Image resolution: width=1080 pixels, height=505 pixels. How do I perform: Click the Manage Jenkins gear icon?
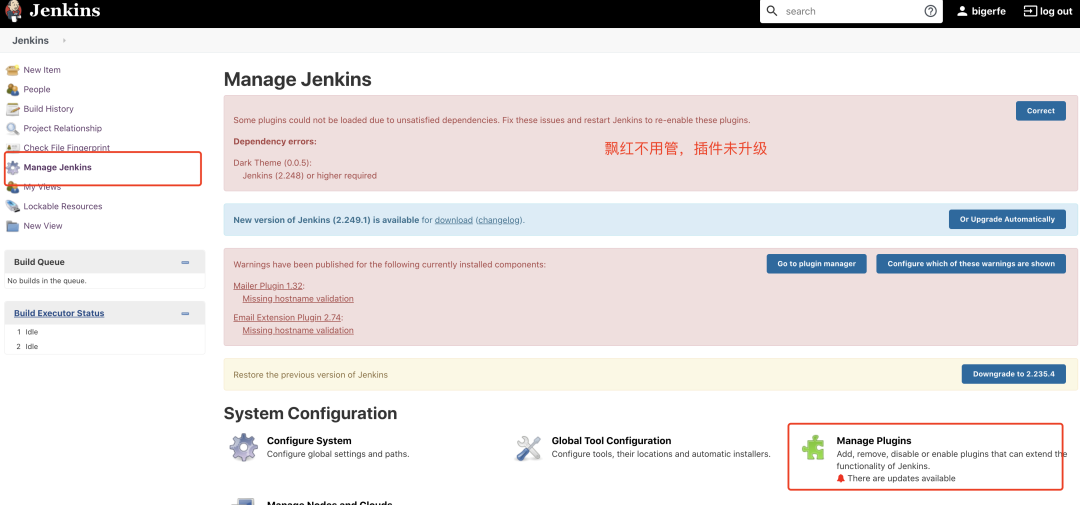[x=12, y=167]
